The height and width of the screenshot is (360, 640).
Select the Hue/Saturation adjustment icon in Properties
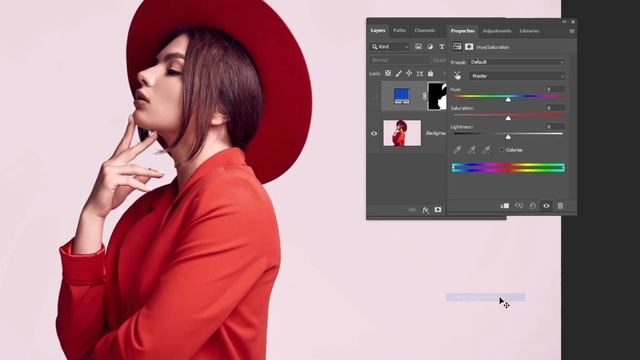coord(457,47)
